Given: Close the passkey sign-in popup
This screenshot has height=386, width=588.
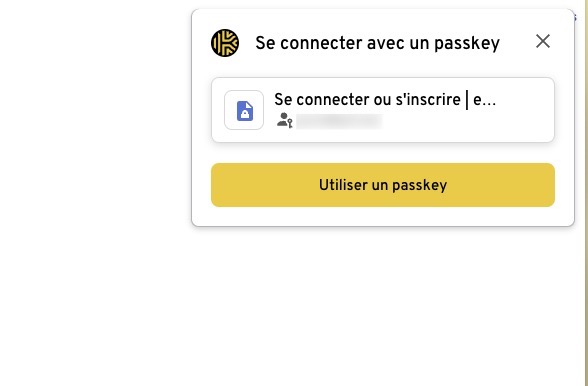Looking at the screenshot, I should coord(543,41).
